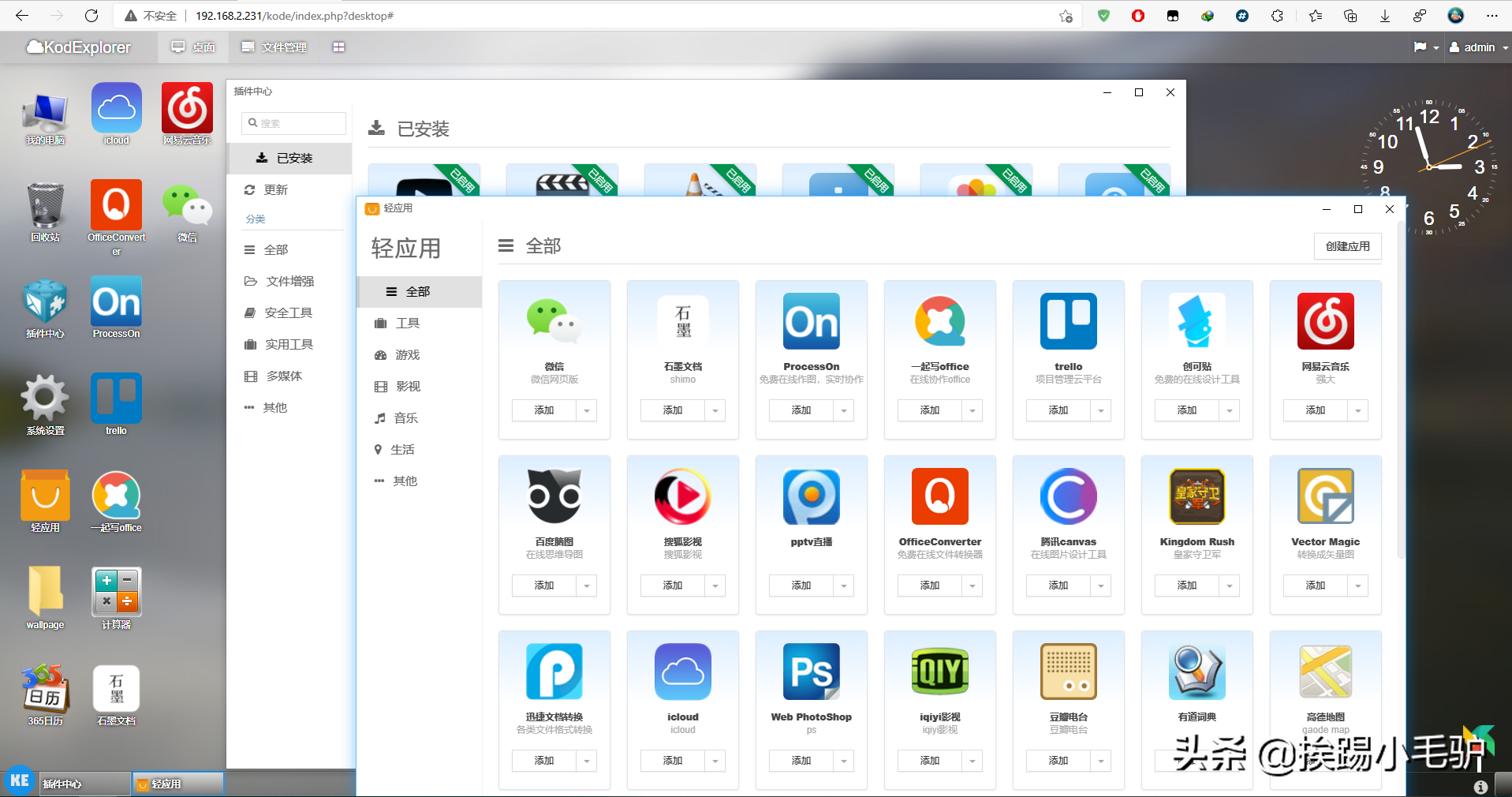Select 音乐 category in 轻应用 sidebar
Image resolution: width=1512 pixels, height=797 pixels.
(x=419, y=418)
